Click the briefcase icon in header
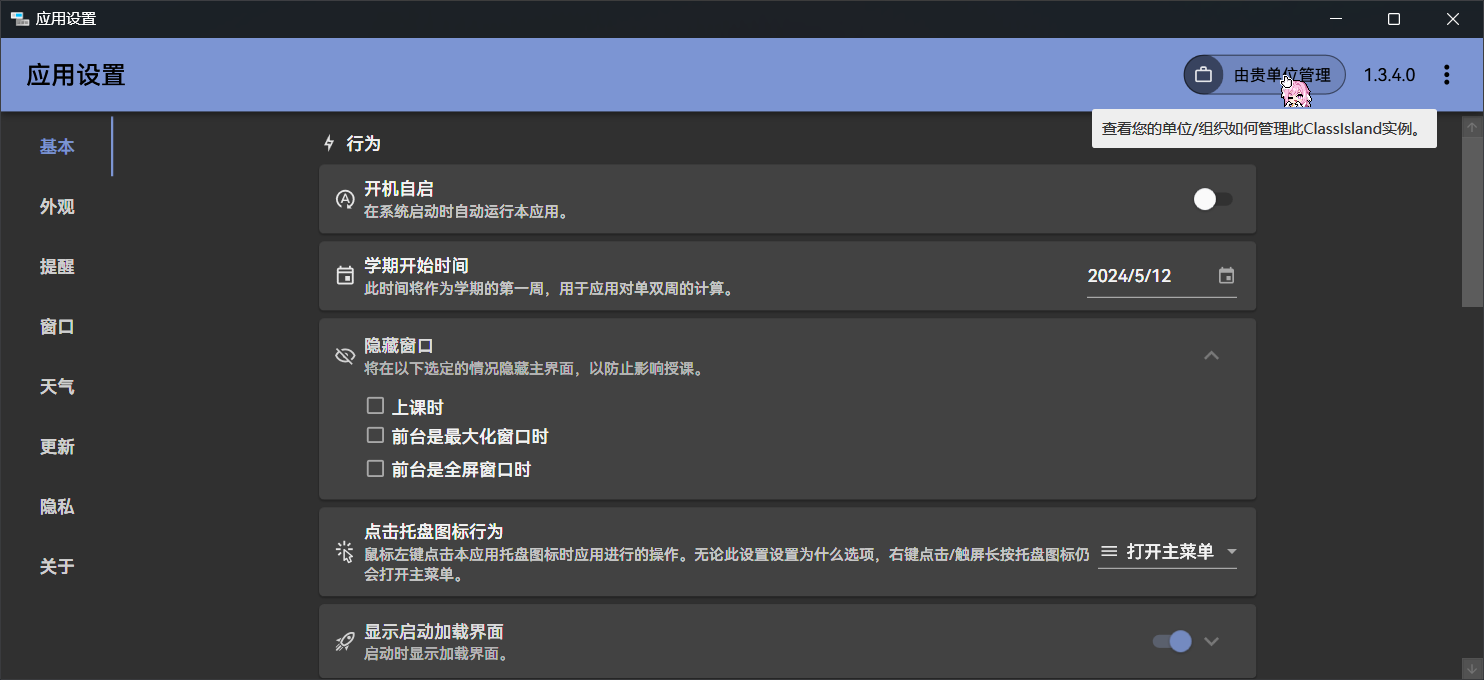 click(1203, 75)
